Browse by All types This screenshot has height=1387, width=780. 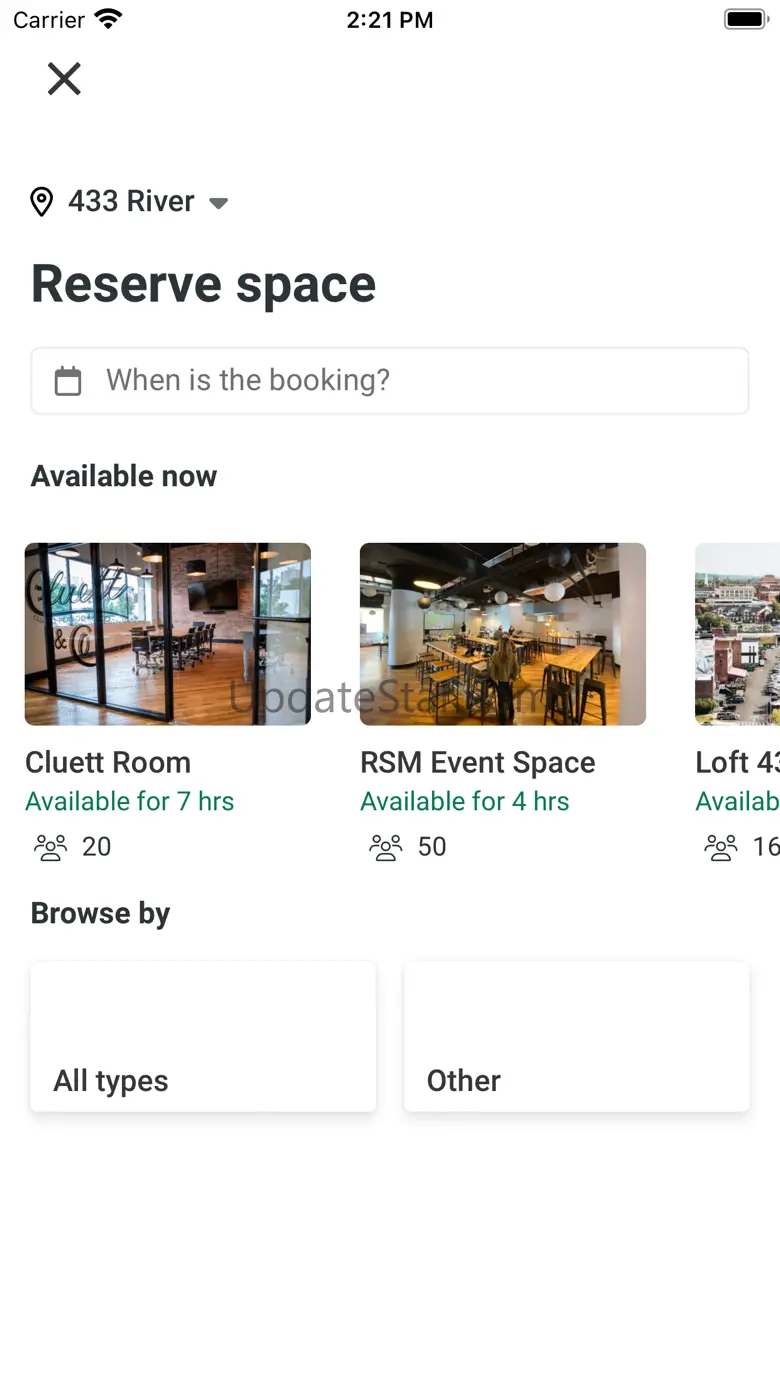[203, 1036]
